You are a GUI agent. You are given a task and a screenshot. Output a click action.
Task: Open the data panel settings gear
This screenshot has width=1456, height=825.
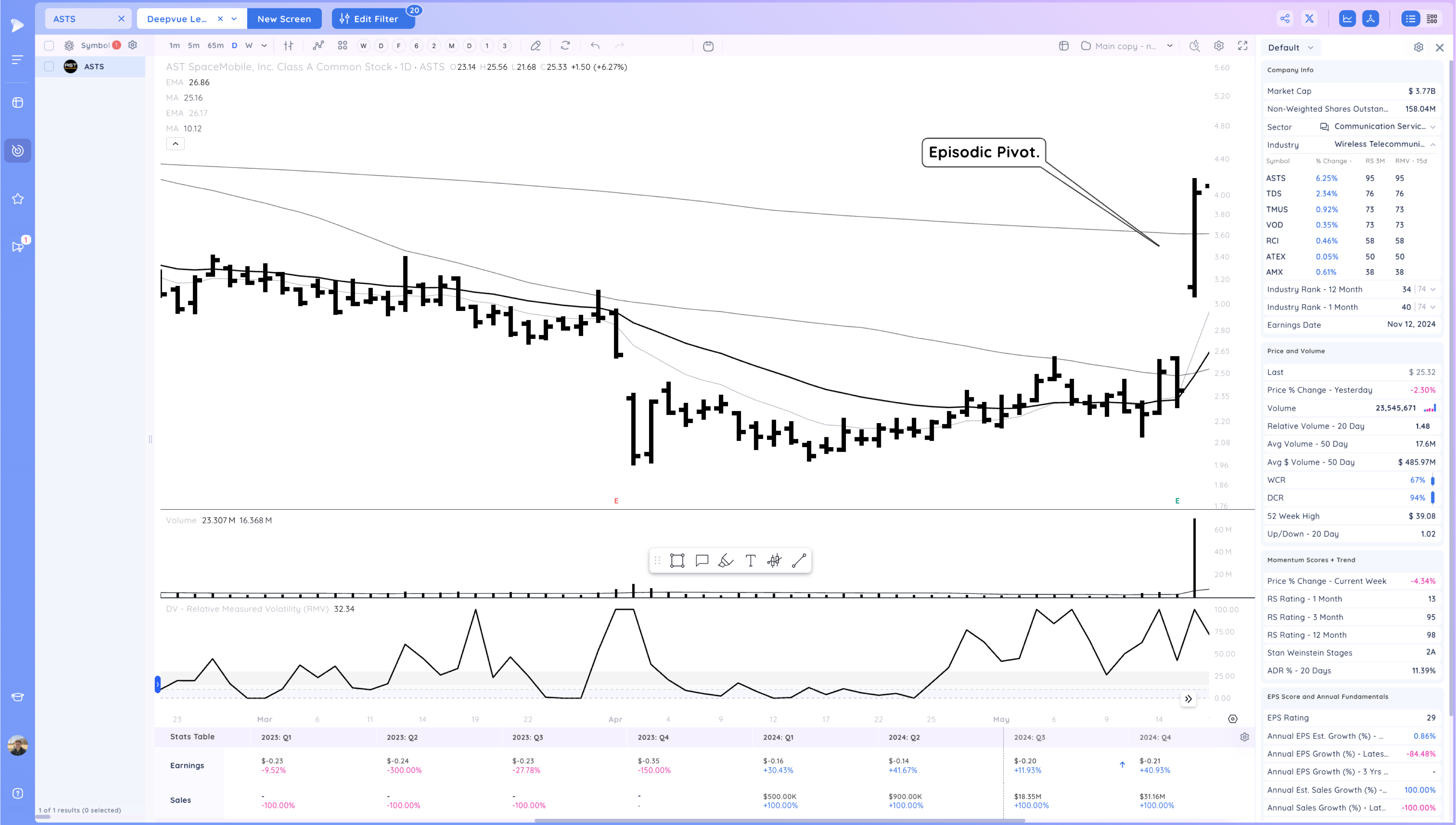coord(1418,48)
